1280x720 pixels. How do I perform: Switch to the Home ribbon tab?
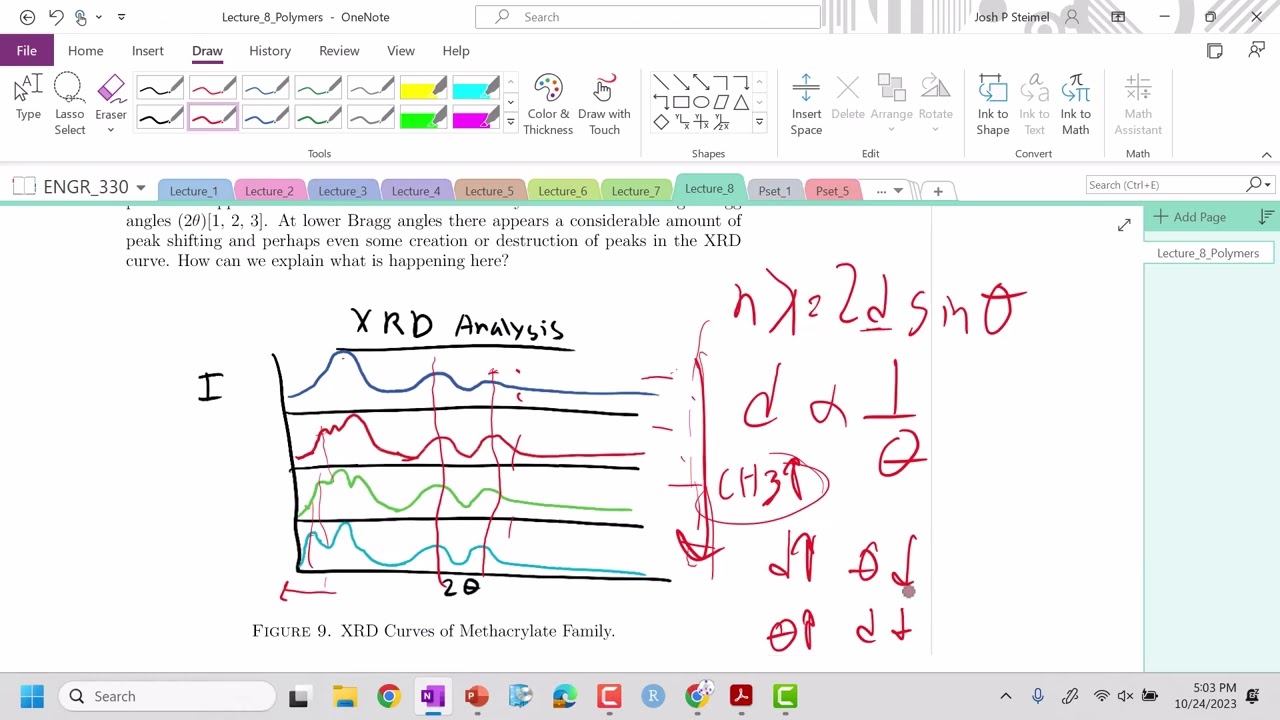(85, 51)
